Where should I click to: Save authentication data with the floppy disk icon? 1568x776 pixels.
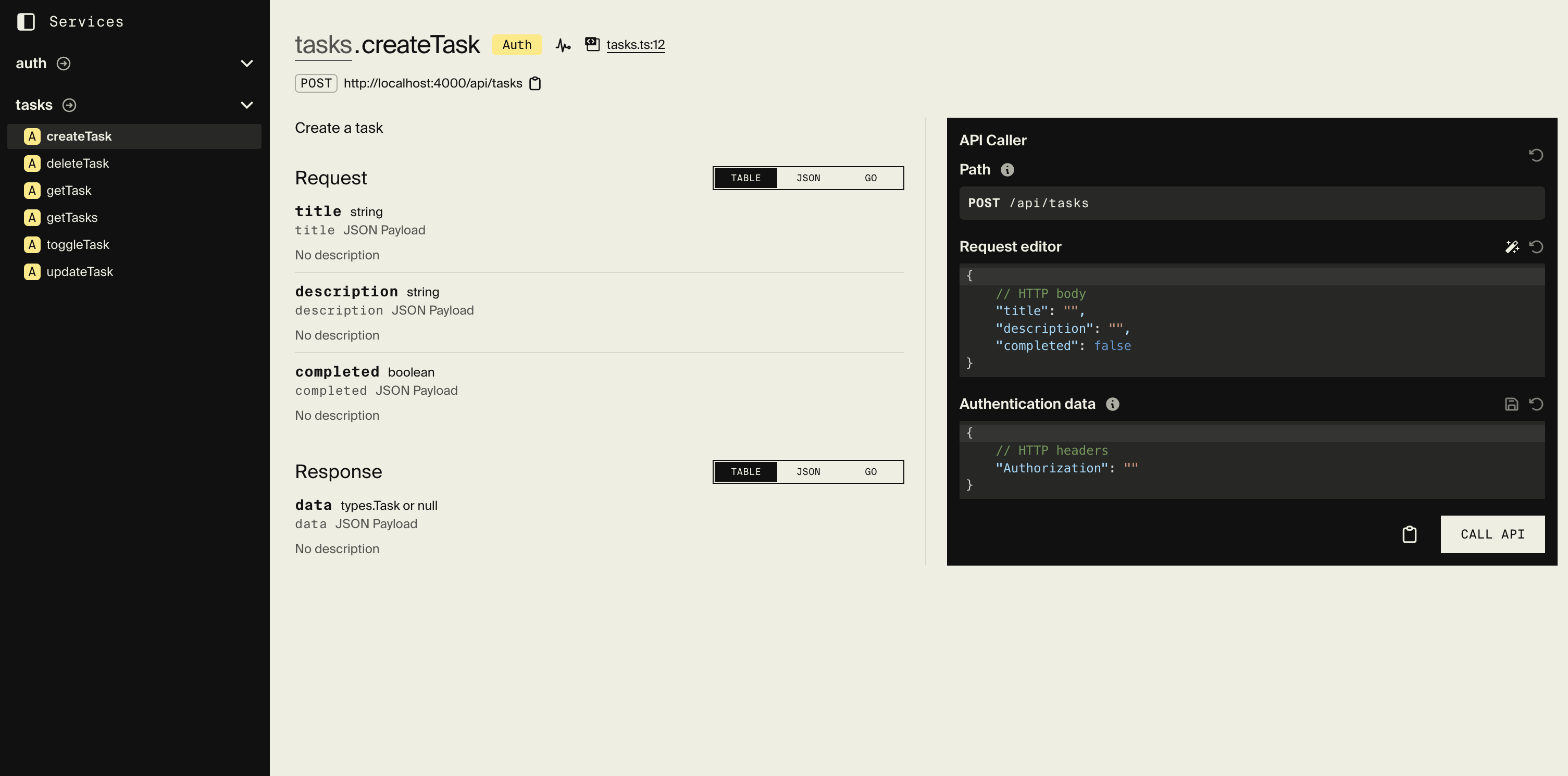(1511, 404)
